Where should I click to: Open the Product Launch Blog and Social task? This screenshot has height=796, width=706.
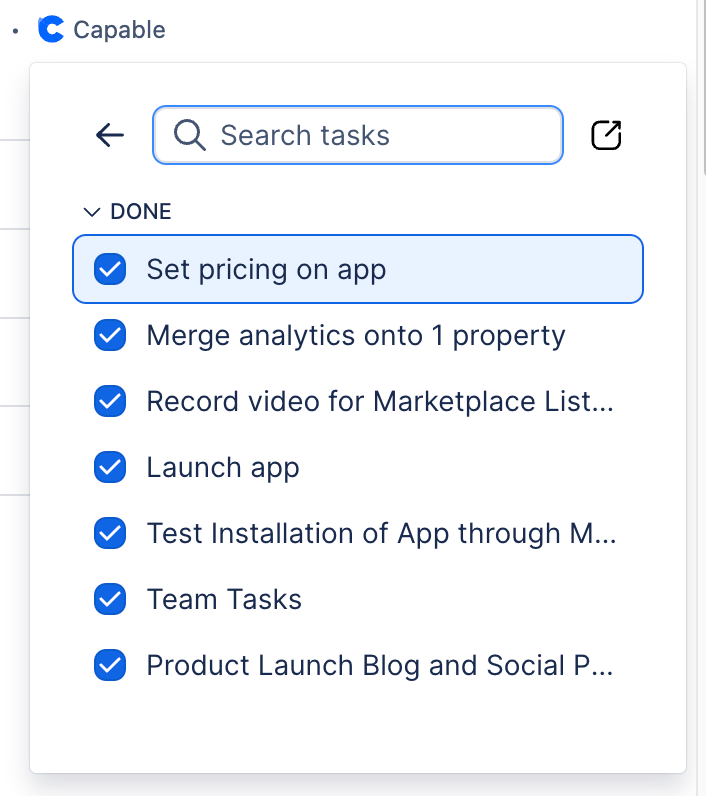[380, 665]
